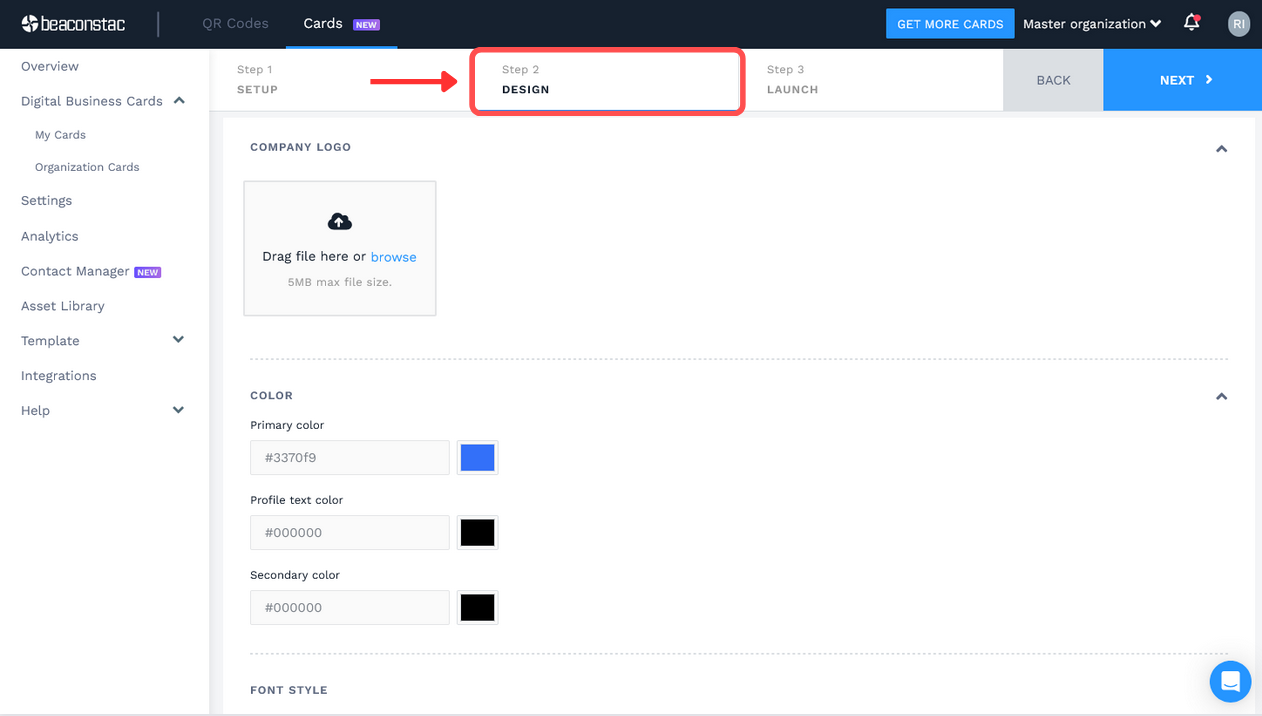Viewport: 1262px width, 716px height.
Task: Click the profile text color hex field
Action: click(x=350, y=533)
